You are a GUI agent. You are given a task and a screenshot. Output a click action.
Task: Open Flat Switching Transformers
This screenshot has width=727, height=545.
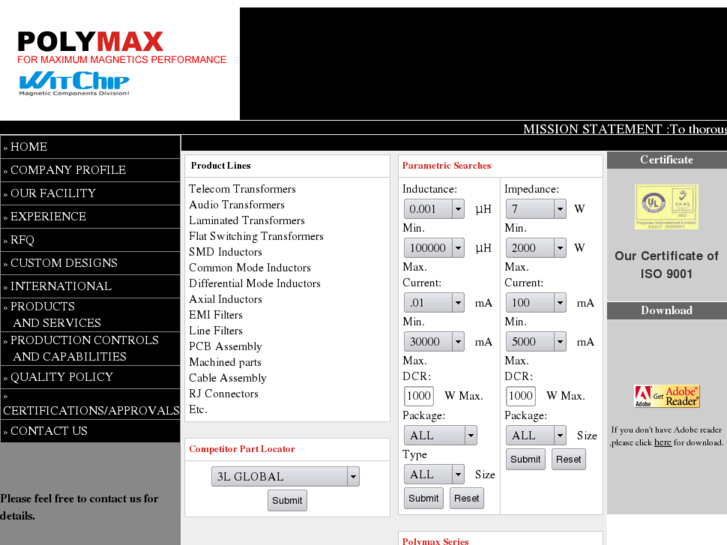coord(256,236)
